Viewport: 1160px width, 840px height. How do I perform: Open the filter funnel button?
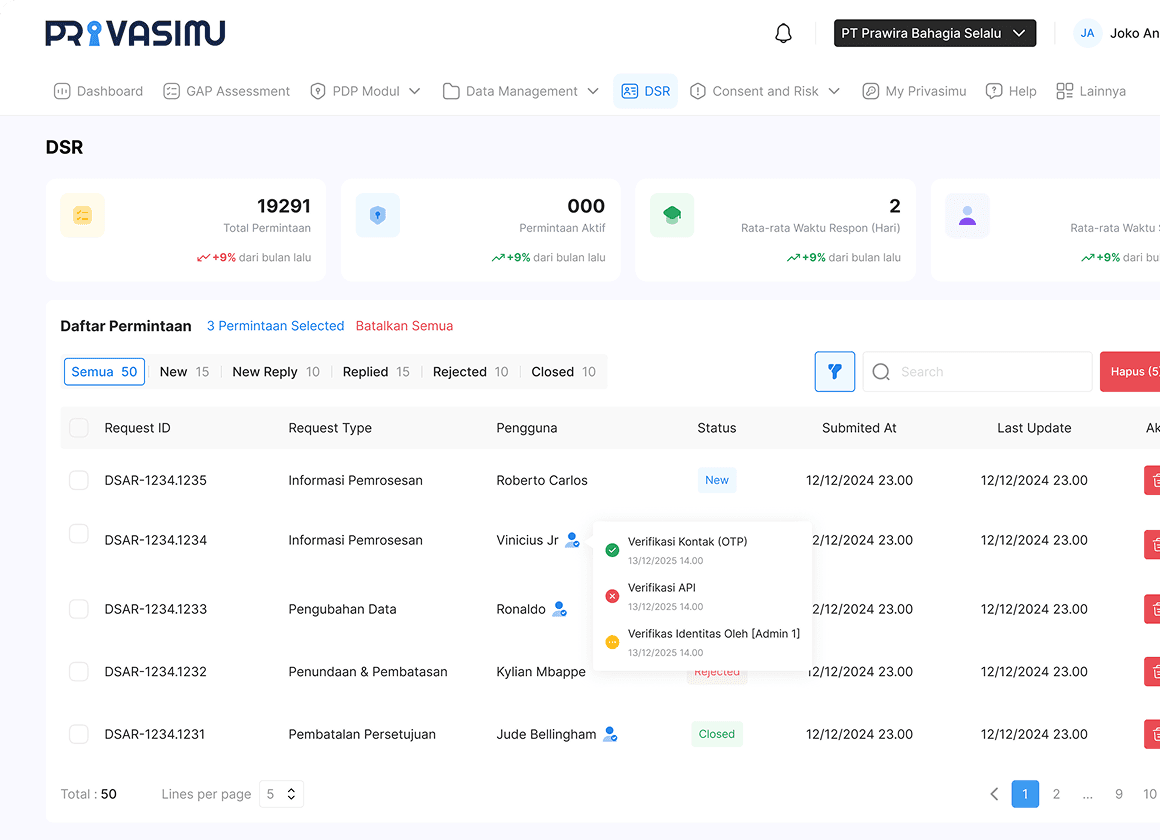pos(834,371)
